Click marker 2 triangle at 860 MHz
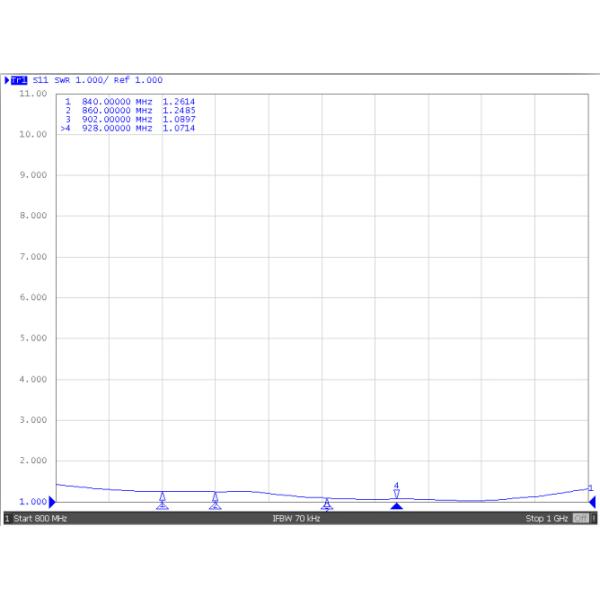The width and height of the screenshot is (600, 600). point(215,501)
